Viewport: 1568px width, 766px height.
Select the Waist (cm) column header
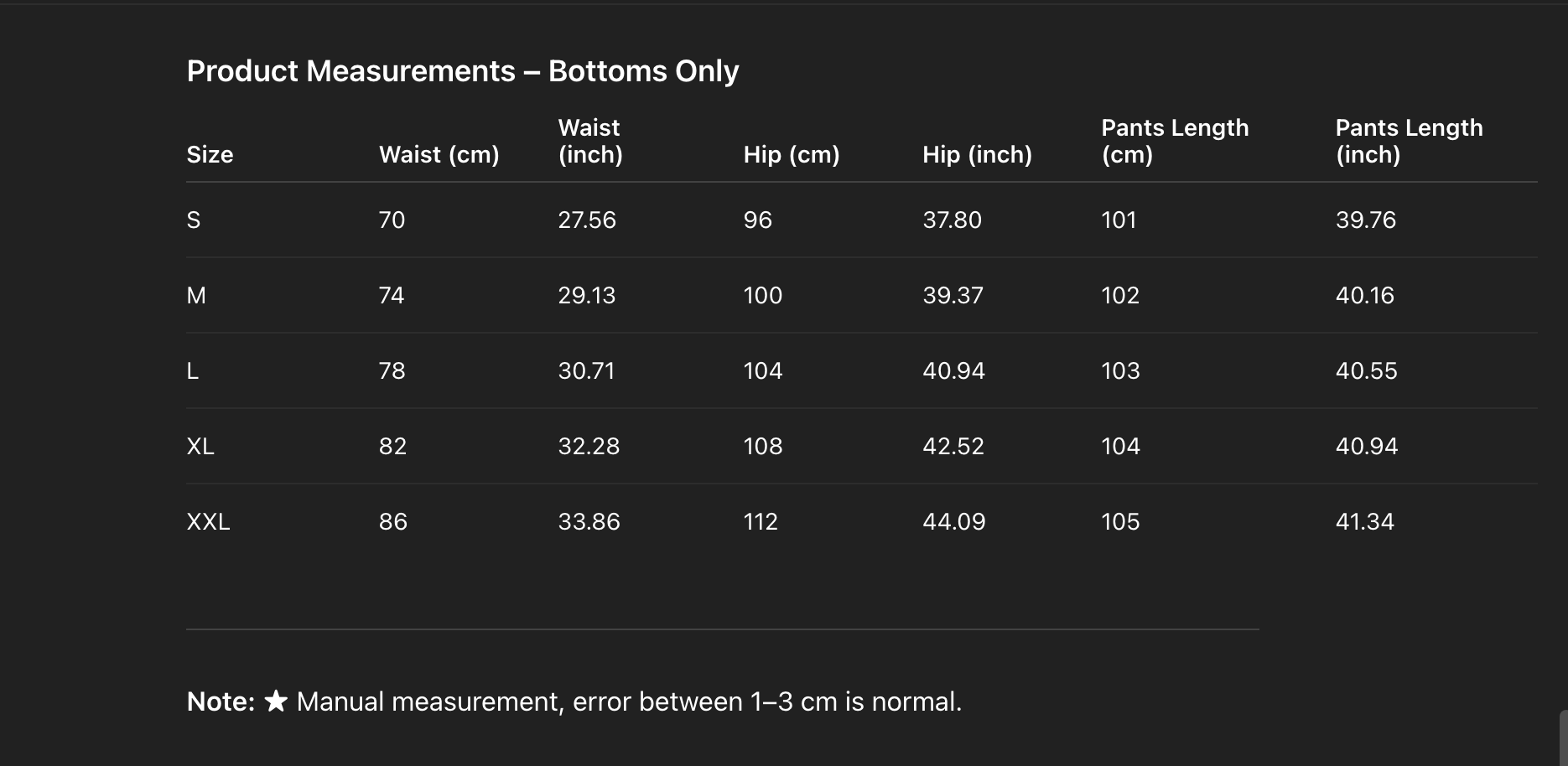coord(439,154)
